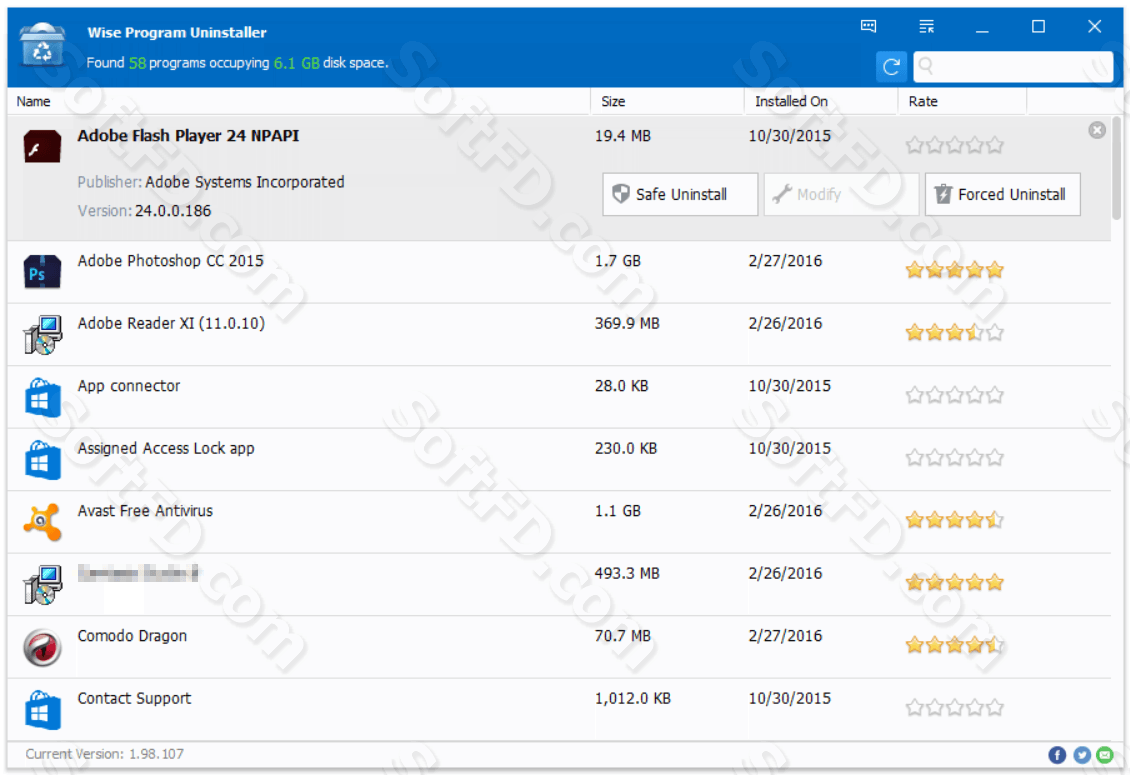
Task: Open the menu list icon in title bar
Action: click(927, 27)
